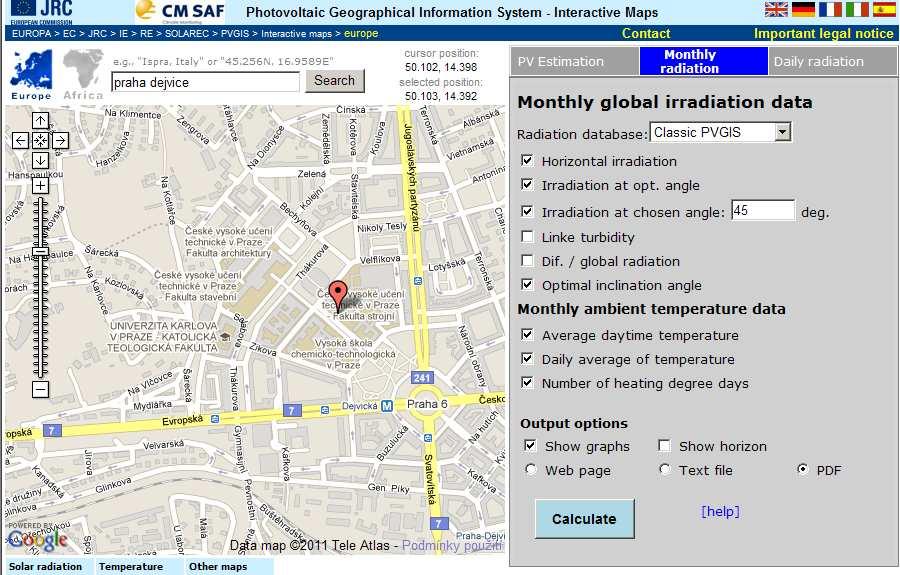Switch language to Spanish flag
This screenshot has height=575, width=900.
tap(884, 9)
